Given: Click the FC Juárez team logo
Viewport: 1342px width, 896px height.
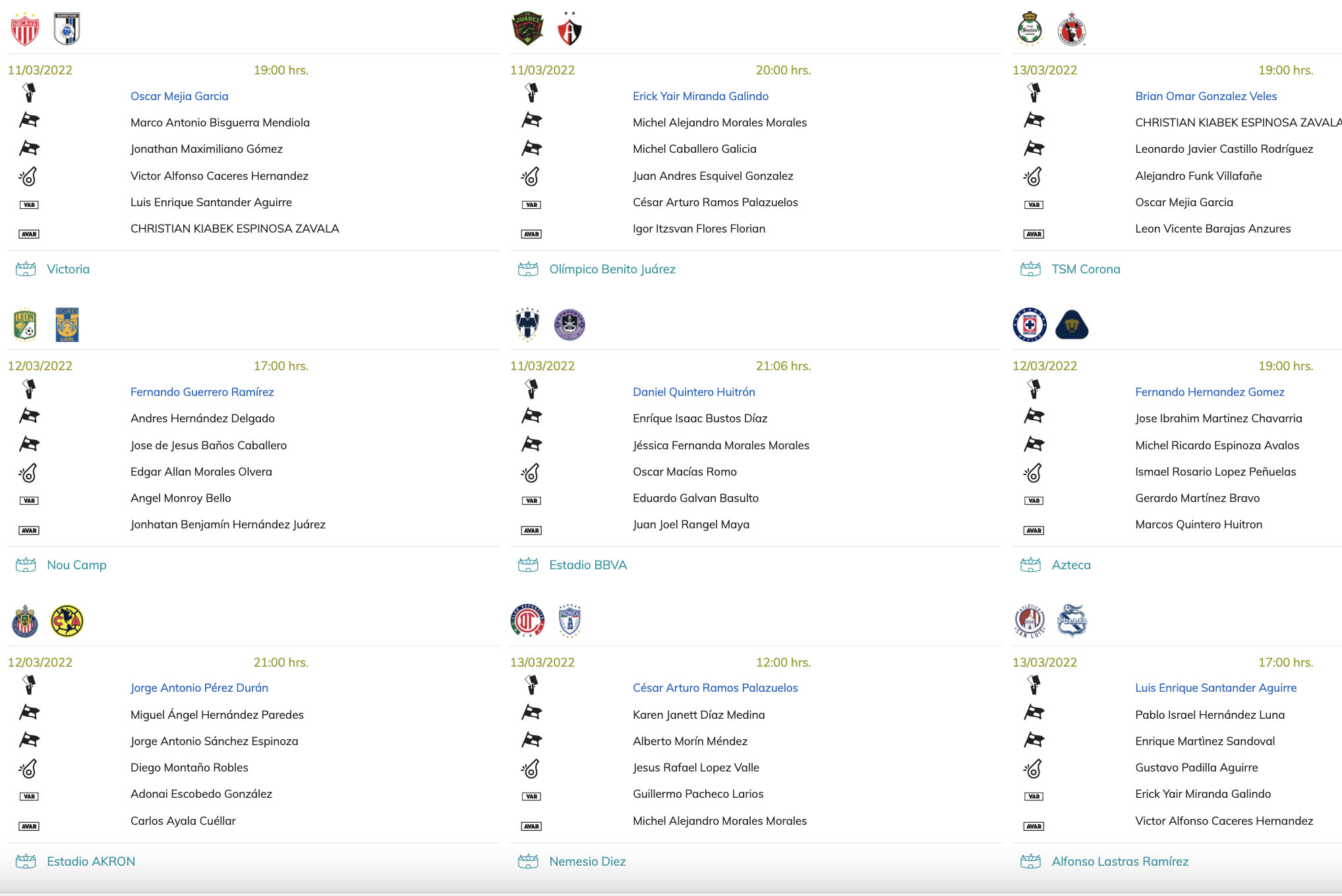Looking at the screenshot, I should click(x=527, y=29).
